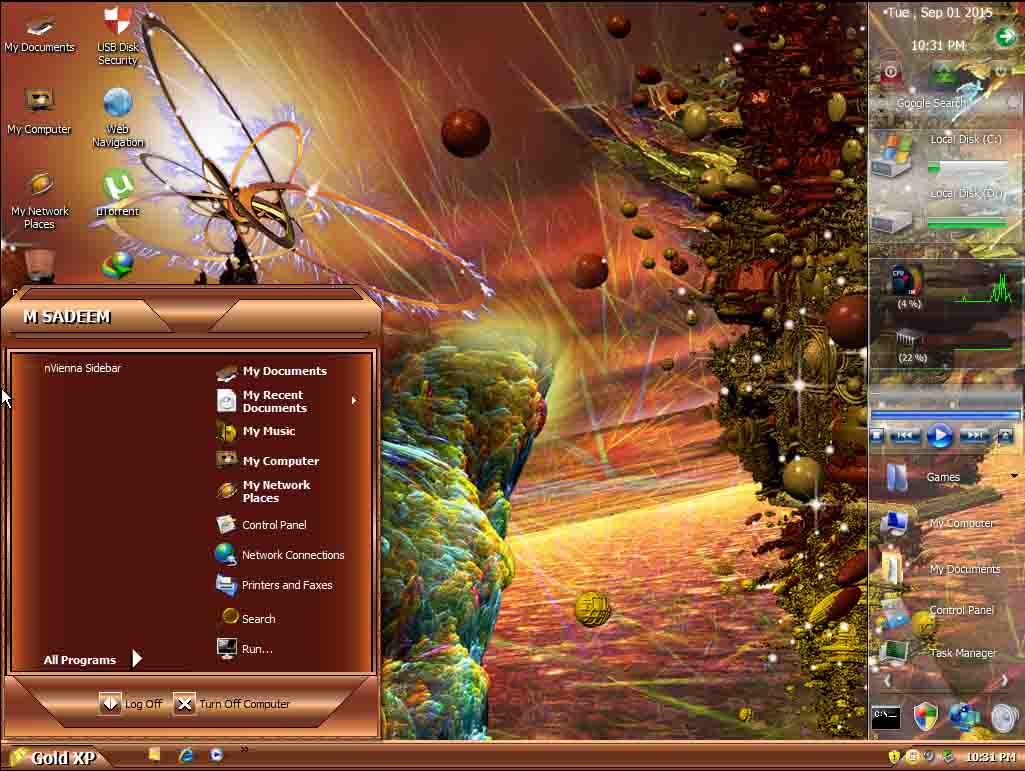Click green recycle icon in sidebar

point(945,71)
